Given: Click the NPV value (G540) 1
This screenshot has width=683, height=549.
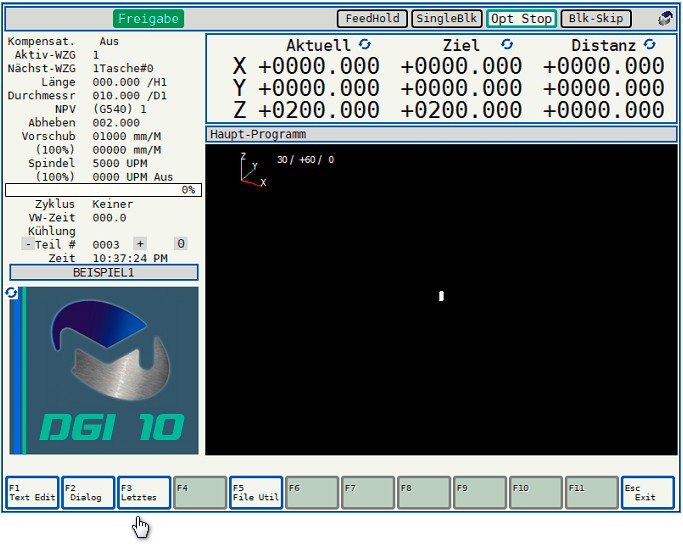Looking at the screenshot, I should click(x=119, y=109).
